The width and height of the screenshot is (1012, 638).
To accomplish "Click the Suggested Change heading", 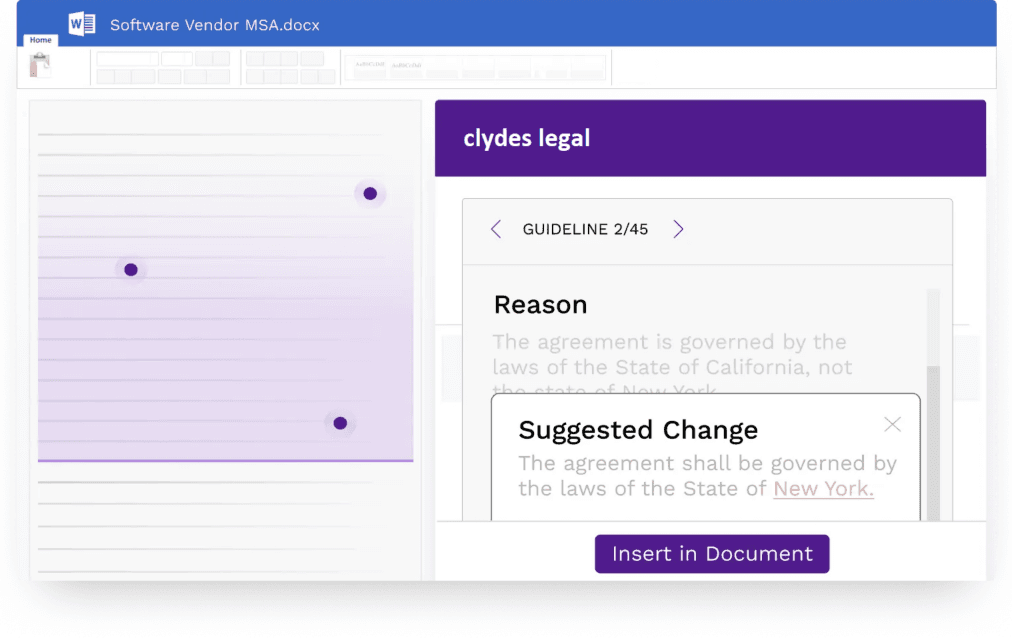I will pos(638,430).
